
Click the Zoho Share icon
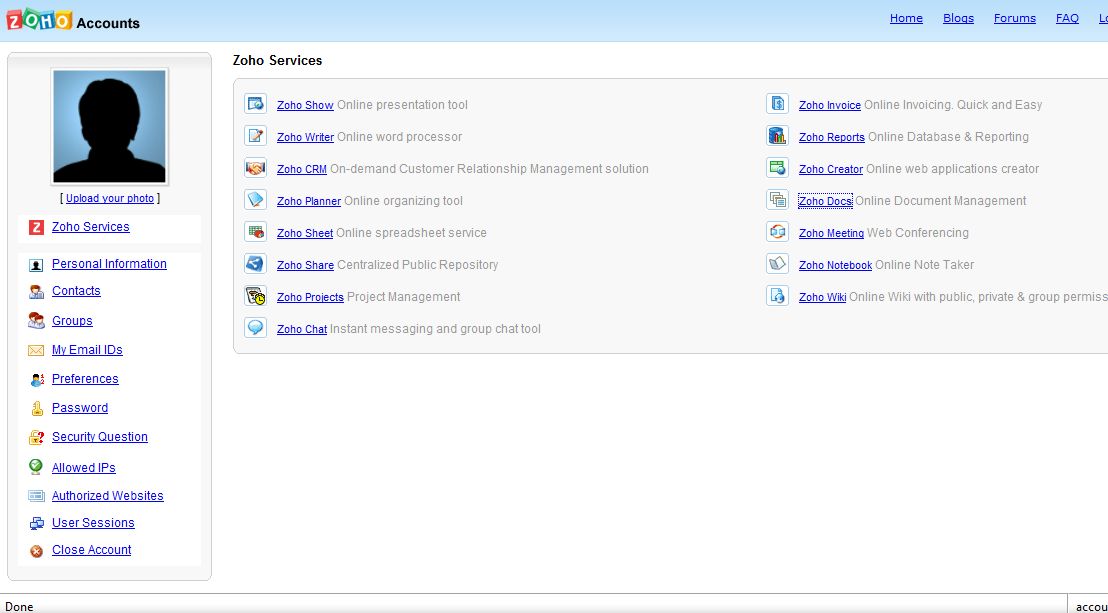tap(255, 263)
